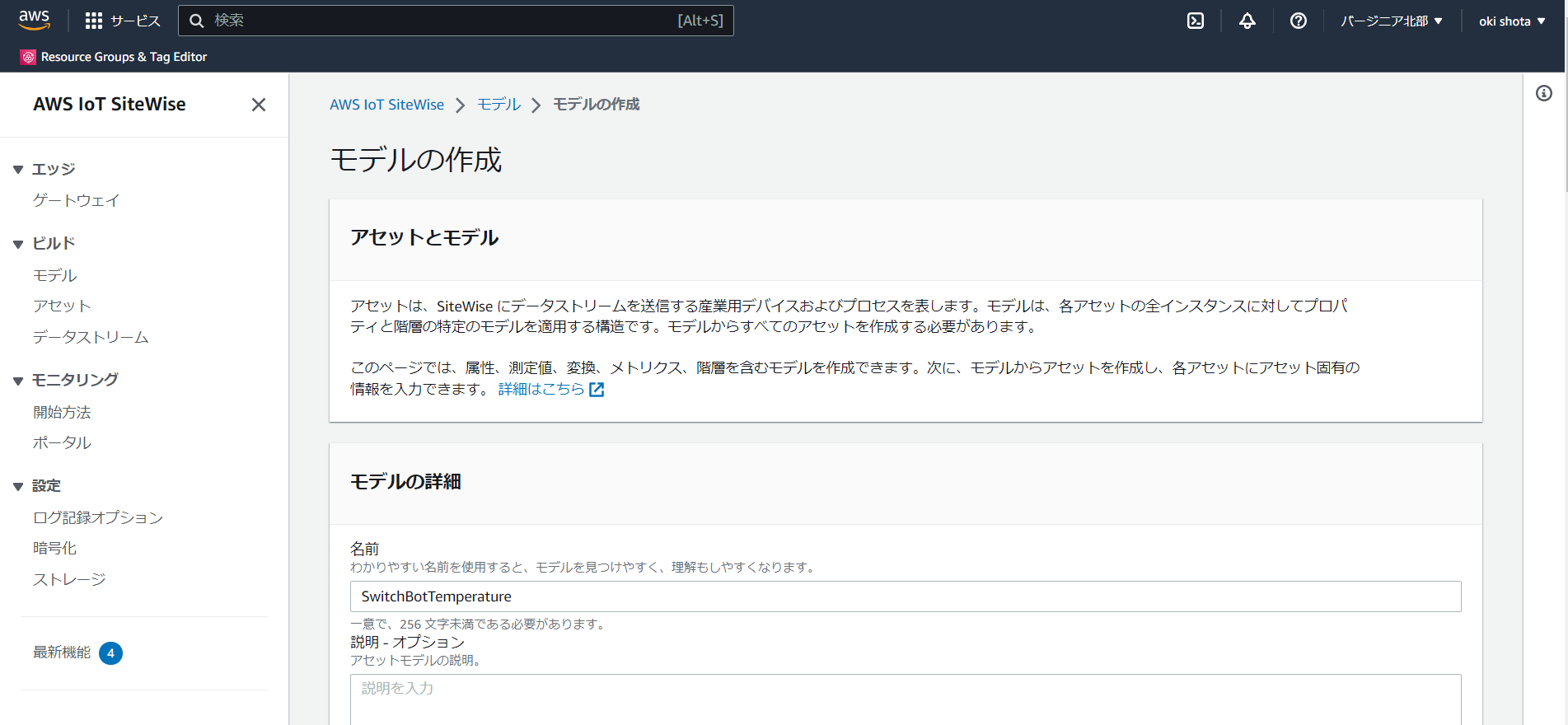Close the AWS IoT SiteWise sidebar

coord(259,105)
